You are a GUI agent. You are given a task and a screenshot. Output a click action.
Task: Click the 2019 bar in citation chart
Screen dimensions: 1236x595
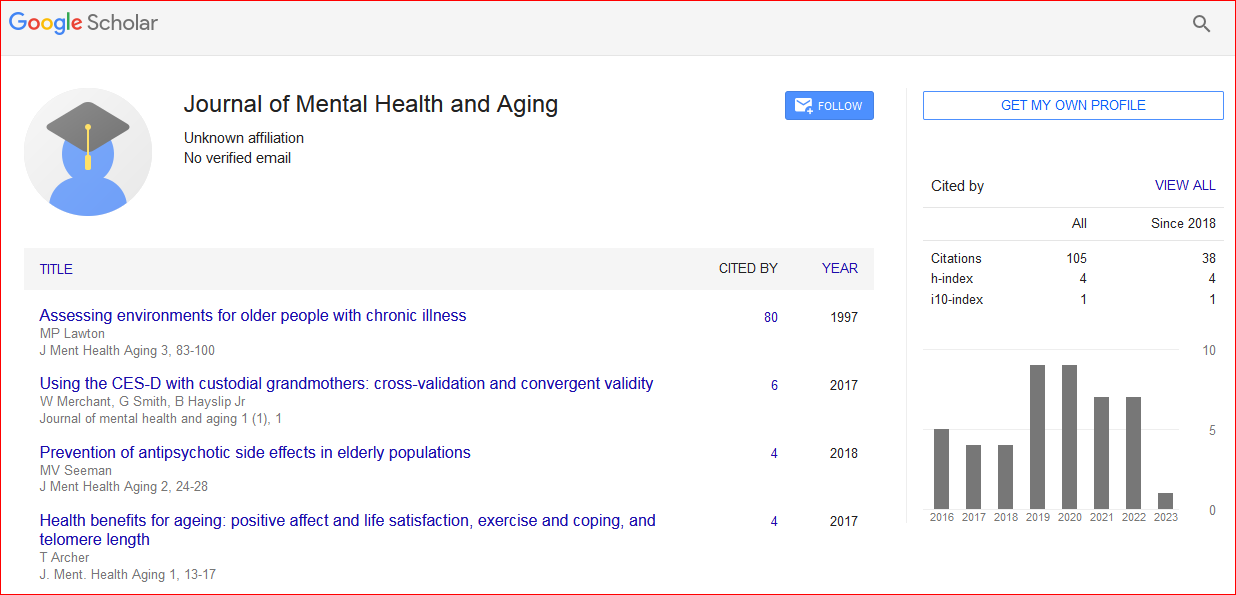[x=1038, y=436]
